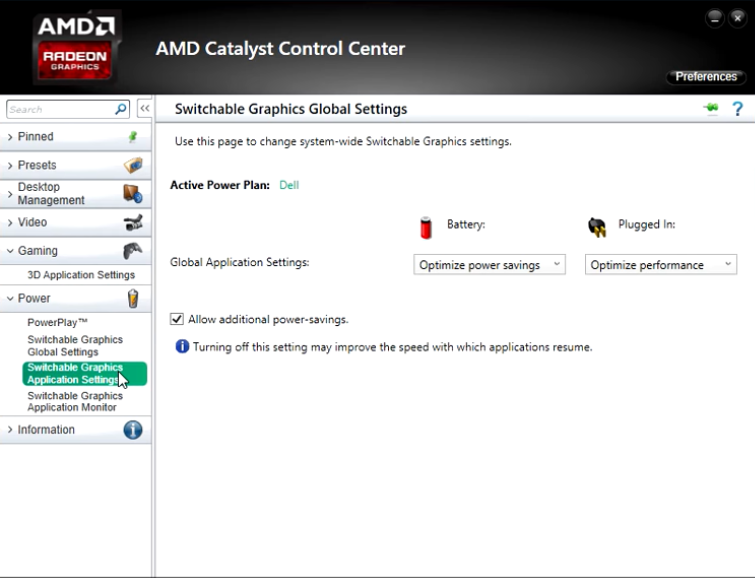This screenshot has width=755, height=578.
Task: Minimize the Catalyst Control Center window
Action: click(x=715, y=19)
